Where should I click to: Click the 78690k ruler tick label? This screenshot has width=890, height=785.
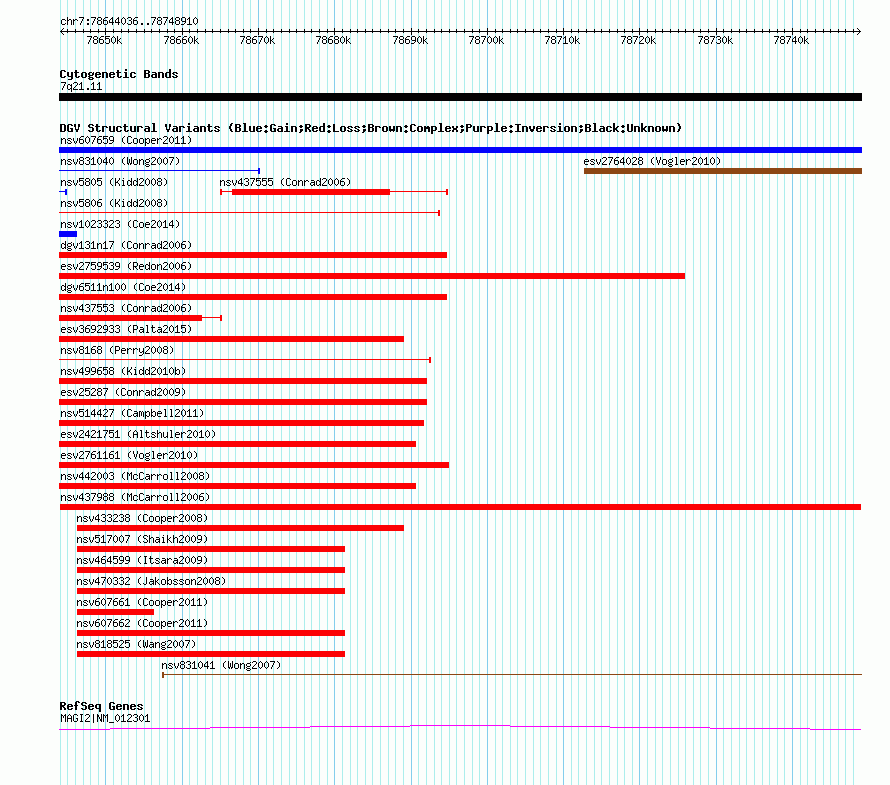pos(410,40)
